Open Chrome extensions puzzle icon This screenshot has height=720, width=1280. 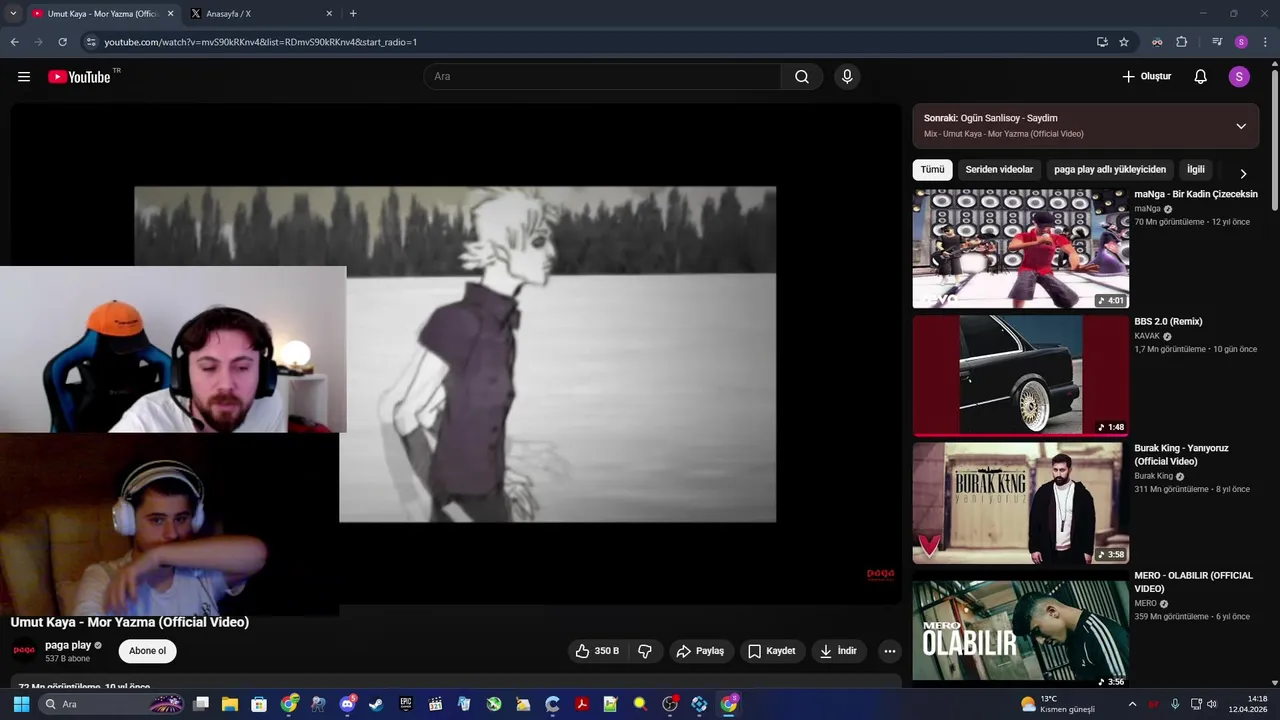1181,42
